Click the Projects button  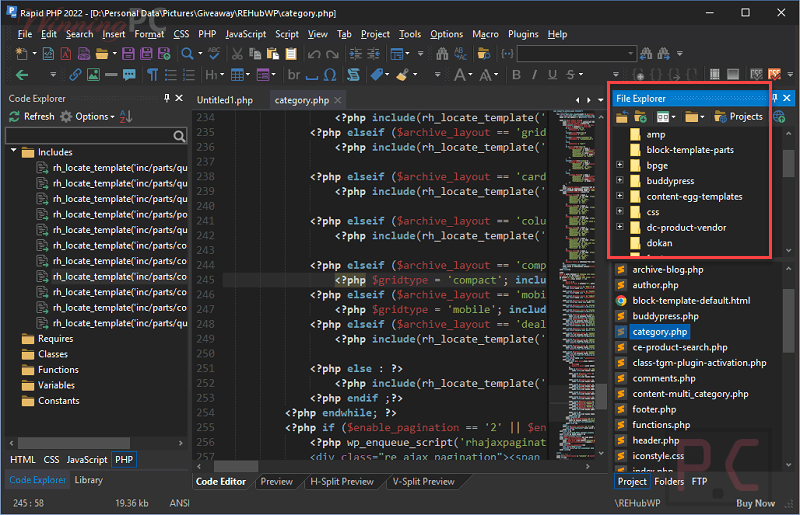tap(738, 117)
